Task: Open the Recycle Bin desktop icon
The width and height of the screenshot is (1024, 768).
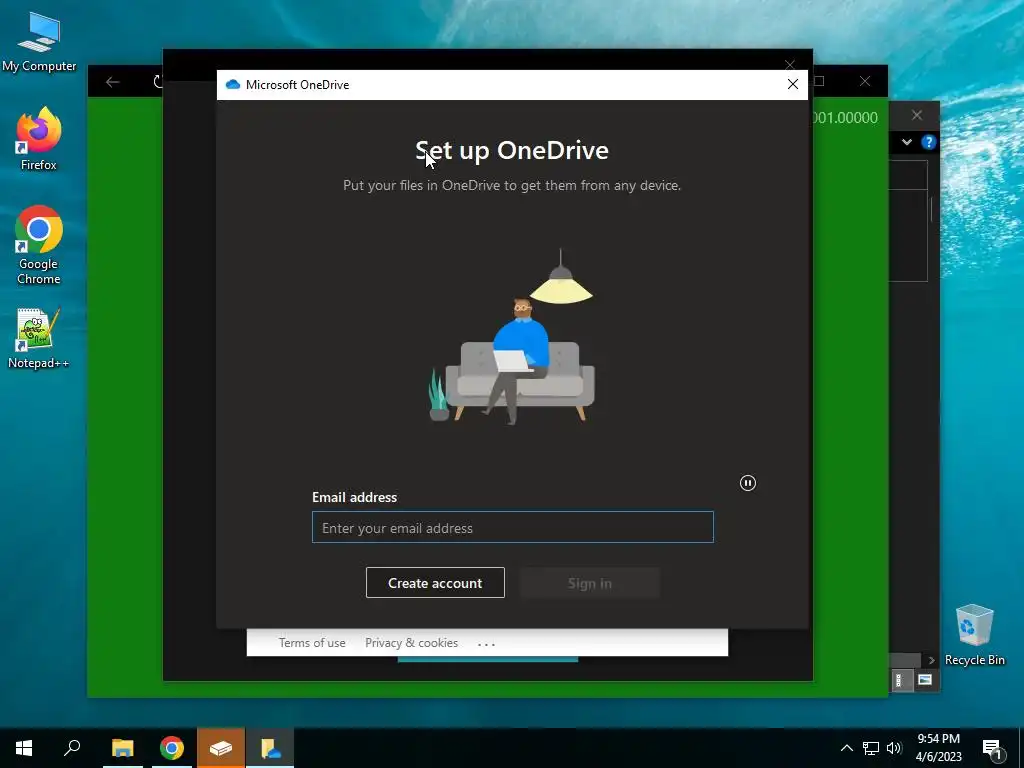Action: pyautogui.click(x=974, y=635)
